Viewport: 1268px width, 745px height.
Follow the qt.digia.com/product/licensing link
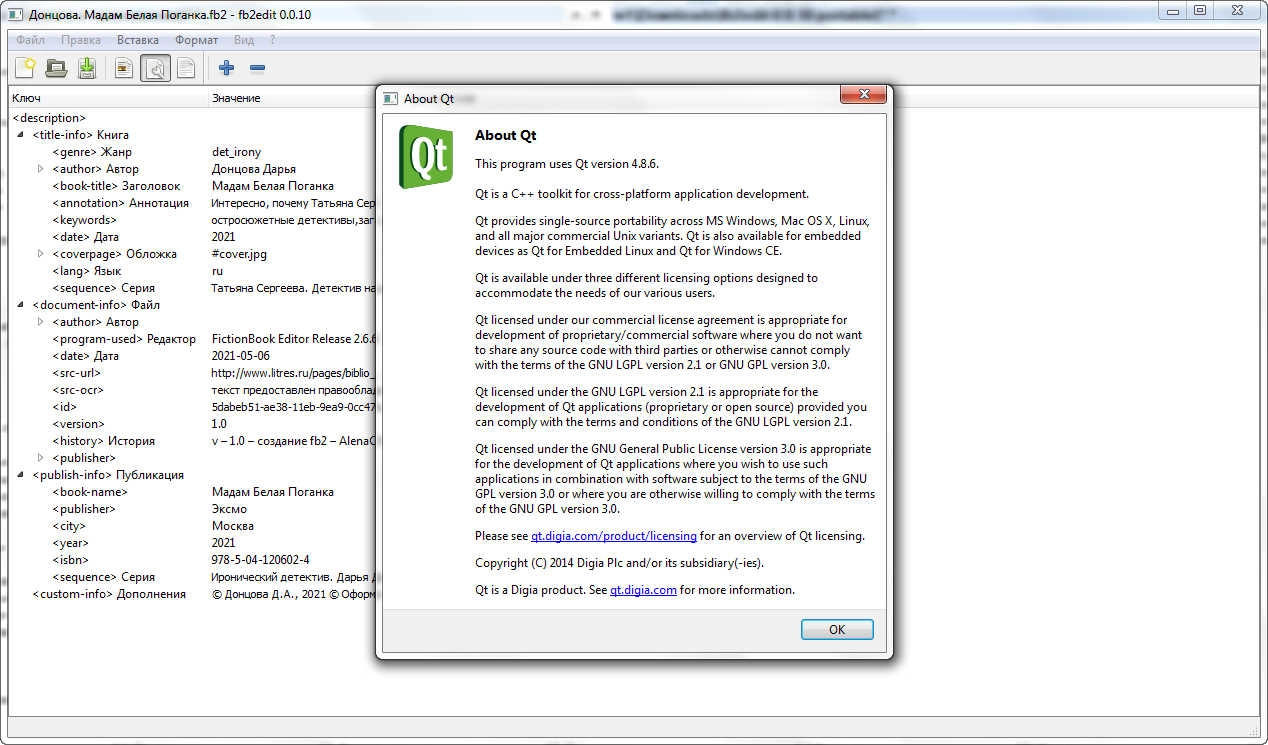[614, 536]
